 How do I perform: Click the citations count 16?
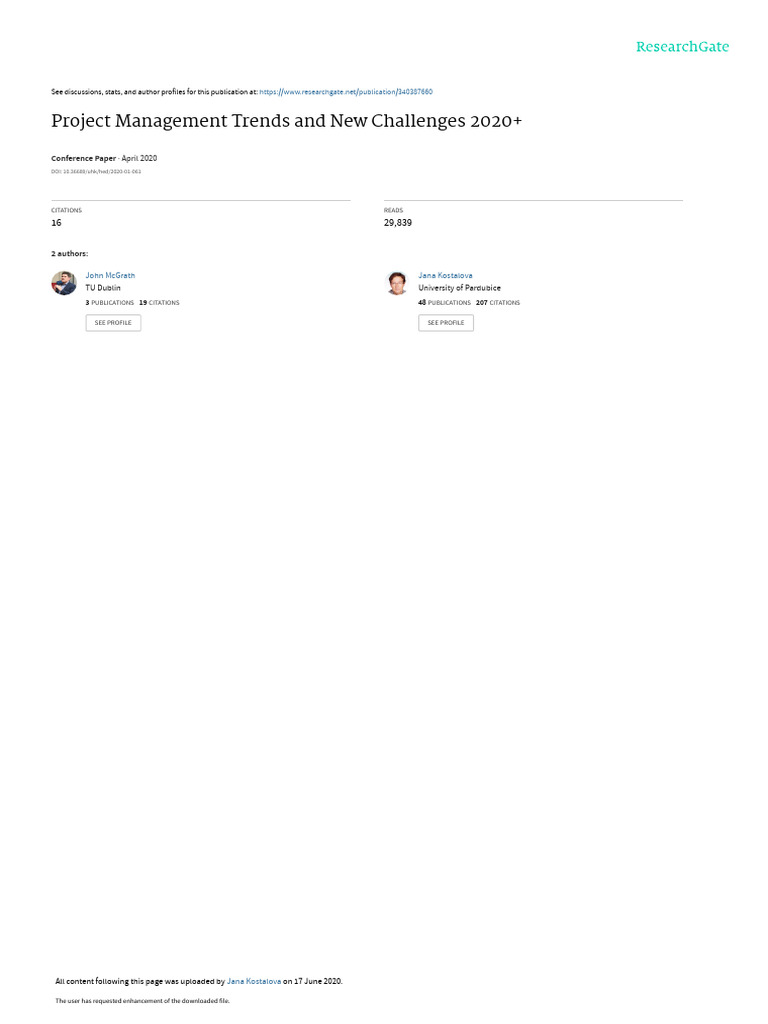(x=56, y=223)
